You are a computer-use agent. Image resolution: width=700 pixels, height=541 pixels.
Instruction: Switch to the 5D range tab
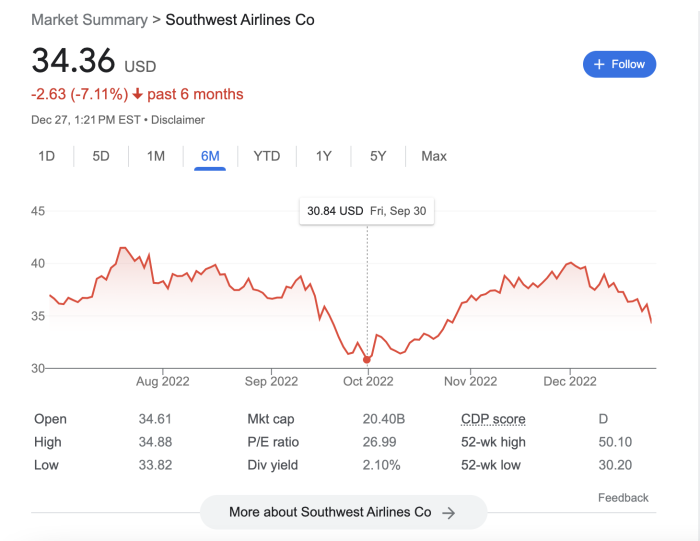(x=101, y=156)
